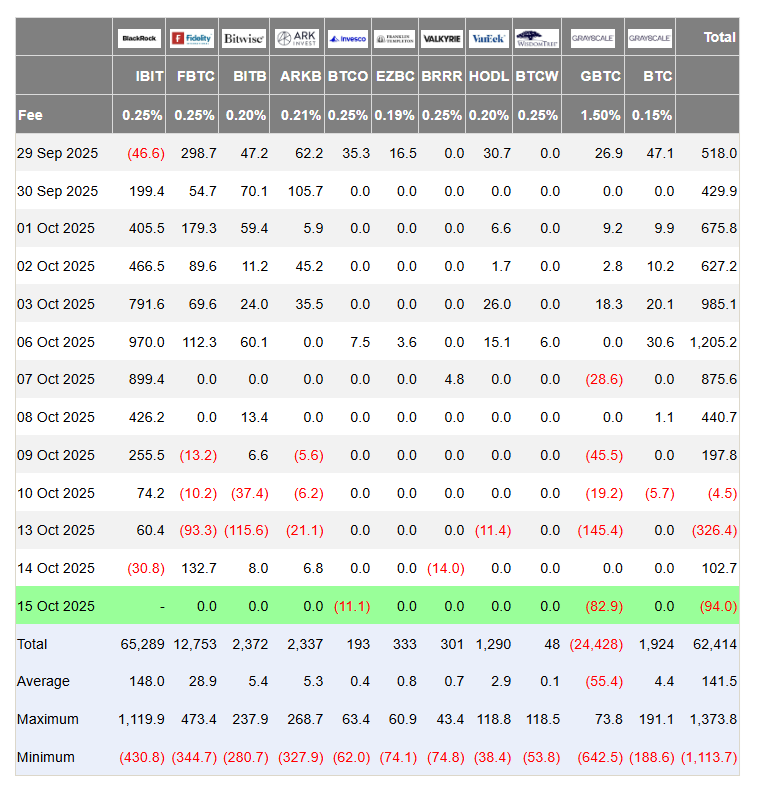Screen dimensions: 759x797
Task: Select the Minimum row label
Action: [x=45, y=757]
